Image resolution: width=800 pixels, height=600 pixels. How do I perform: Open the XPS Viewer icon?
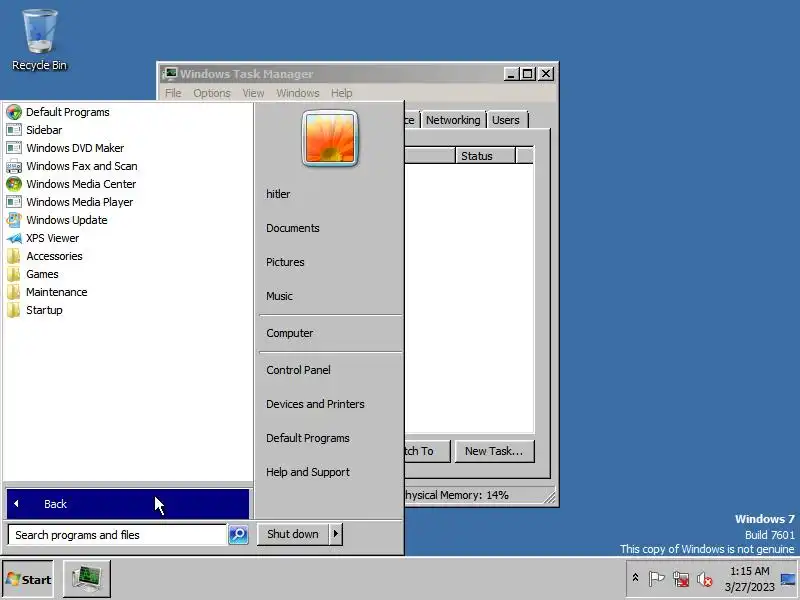click(14, 238)
